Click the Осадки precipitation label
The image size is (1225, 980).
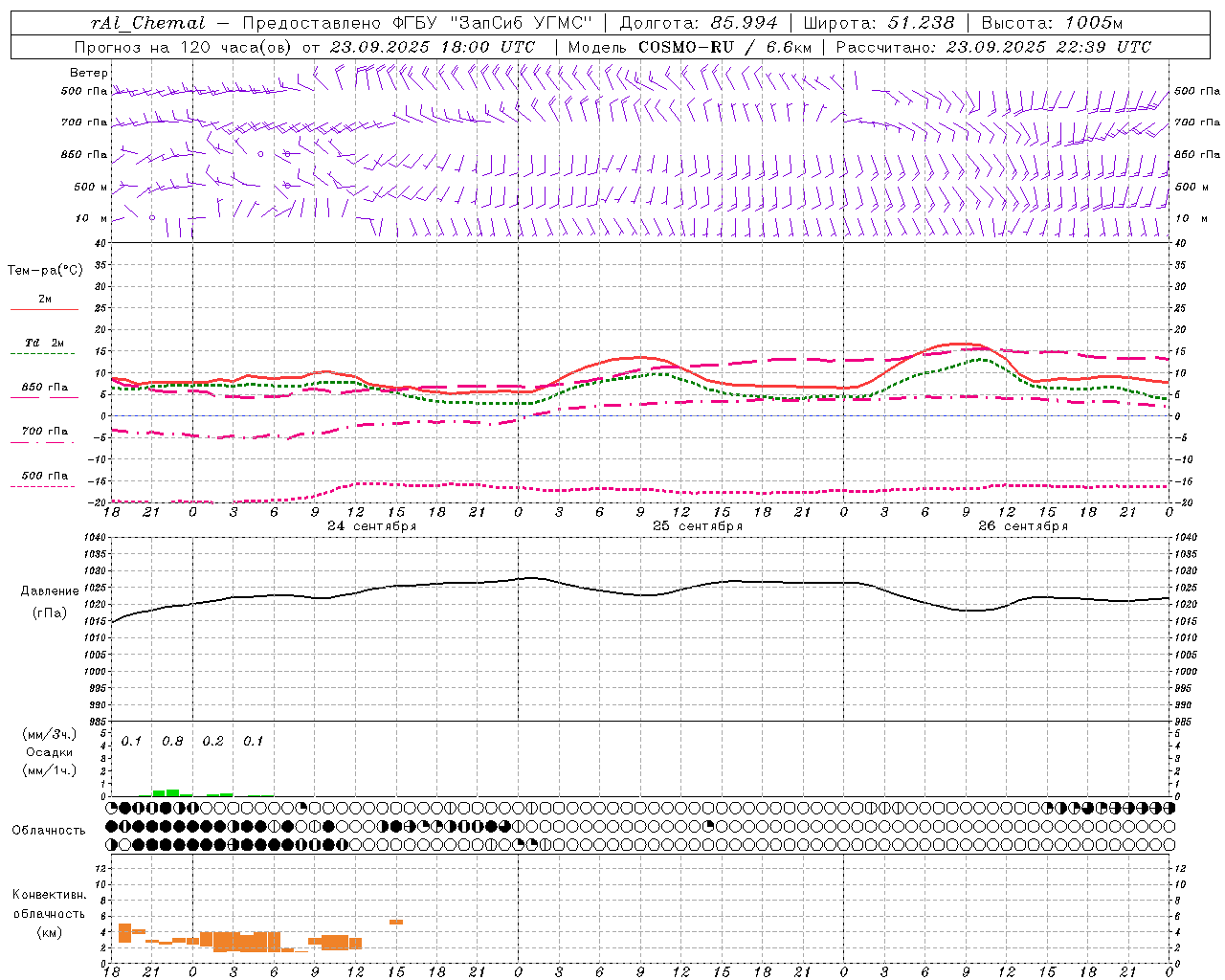tap(50, 752)
